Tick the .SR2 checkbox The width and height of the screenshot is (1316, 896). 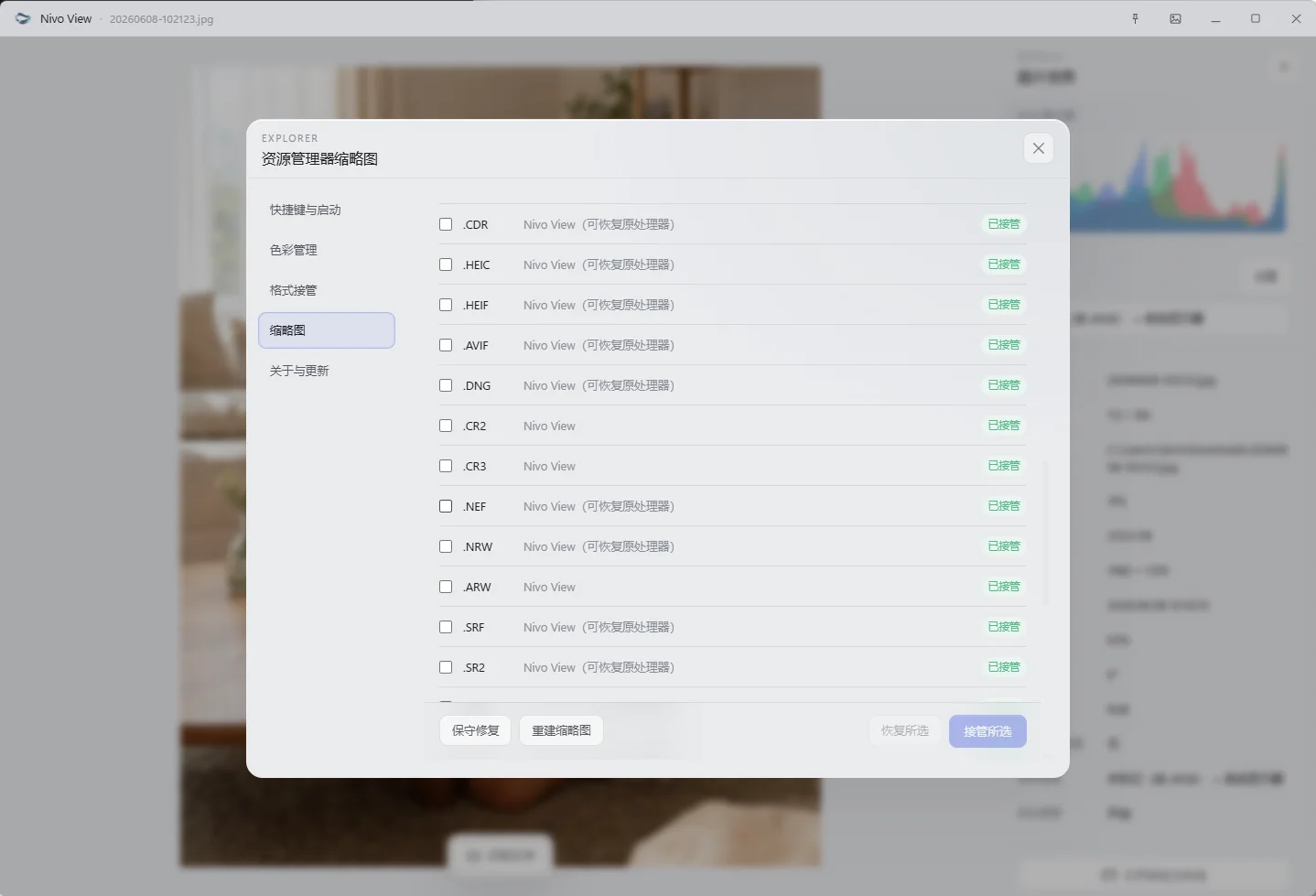446,667
